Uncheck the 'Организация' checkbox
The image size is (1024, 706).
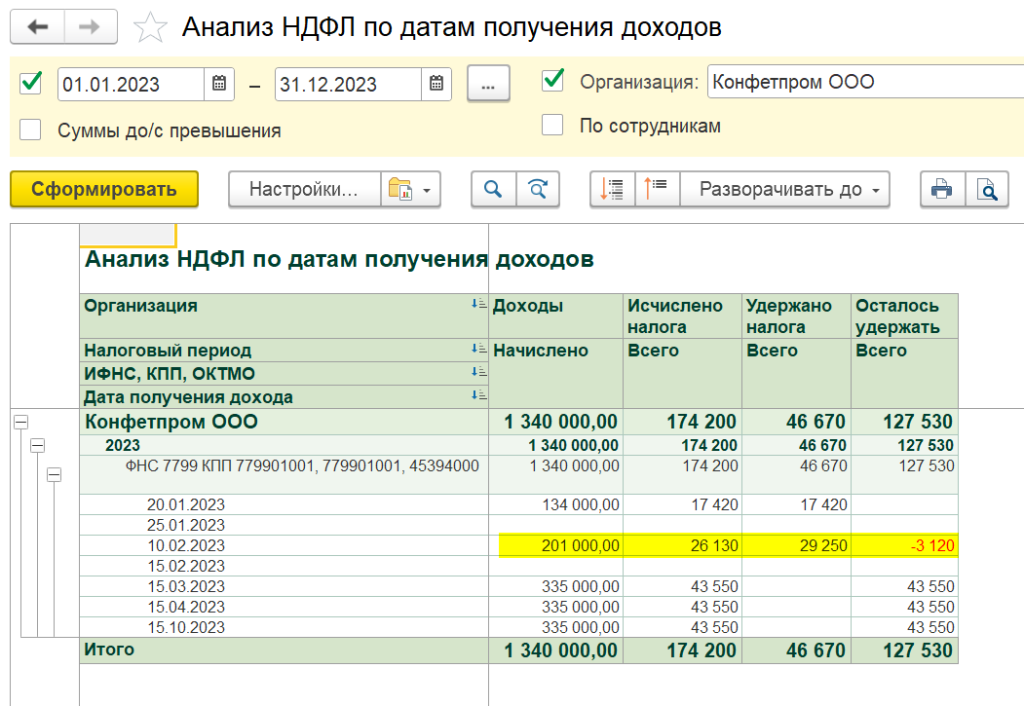point(552,81)
